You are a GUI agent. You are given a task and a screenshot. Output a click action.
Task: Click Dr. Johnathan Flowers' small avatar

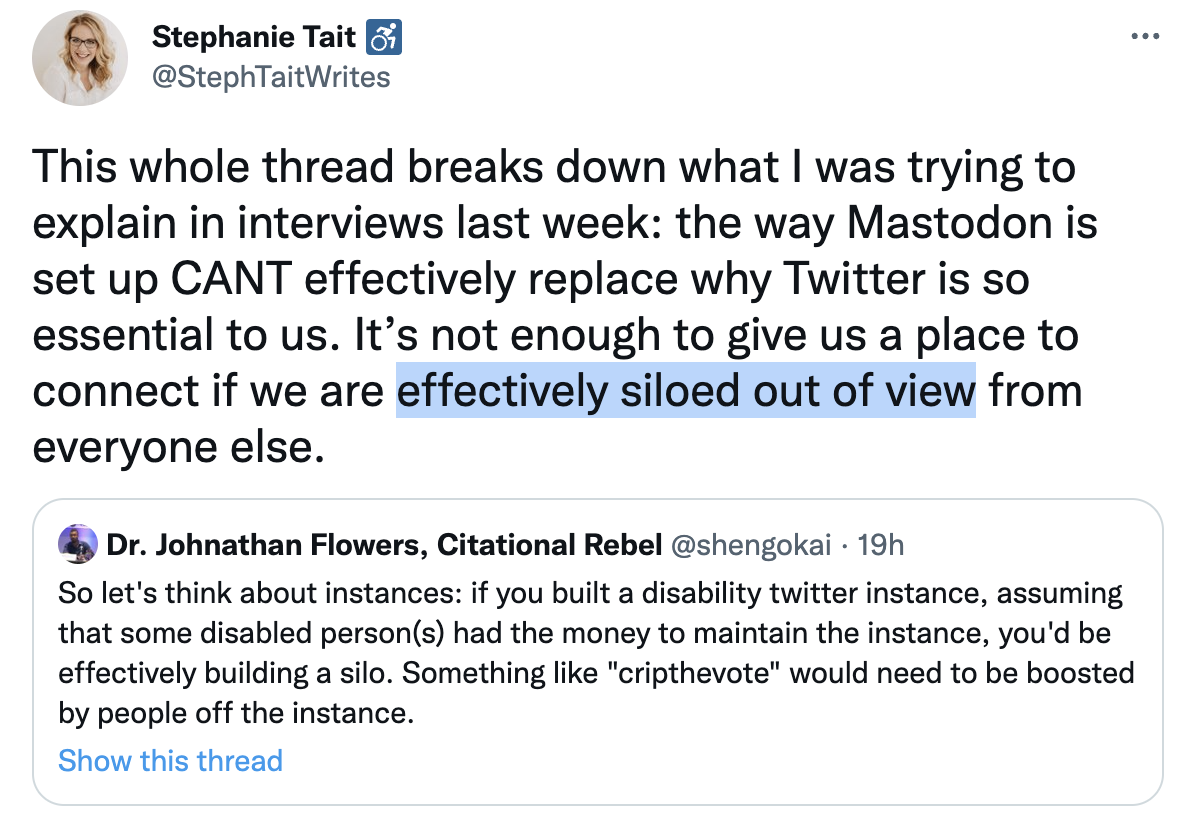tap(77, 544)
